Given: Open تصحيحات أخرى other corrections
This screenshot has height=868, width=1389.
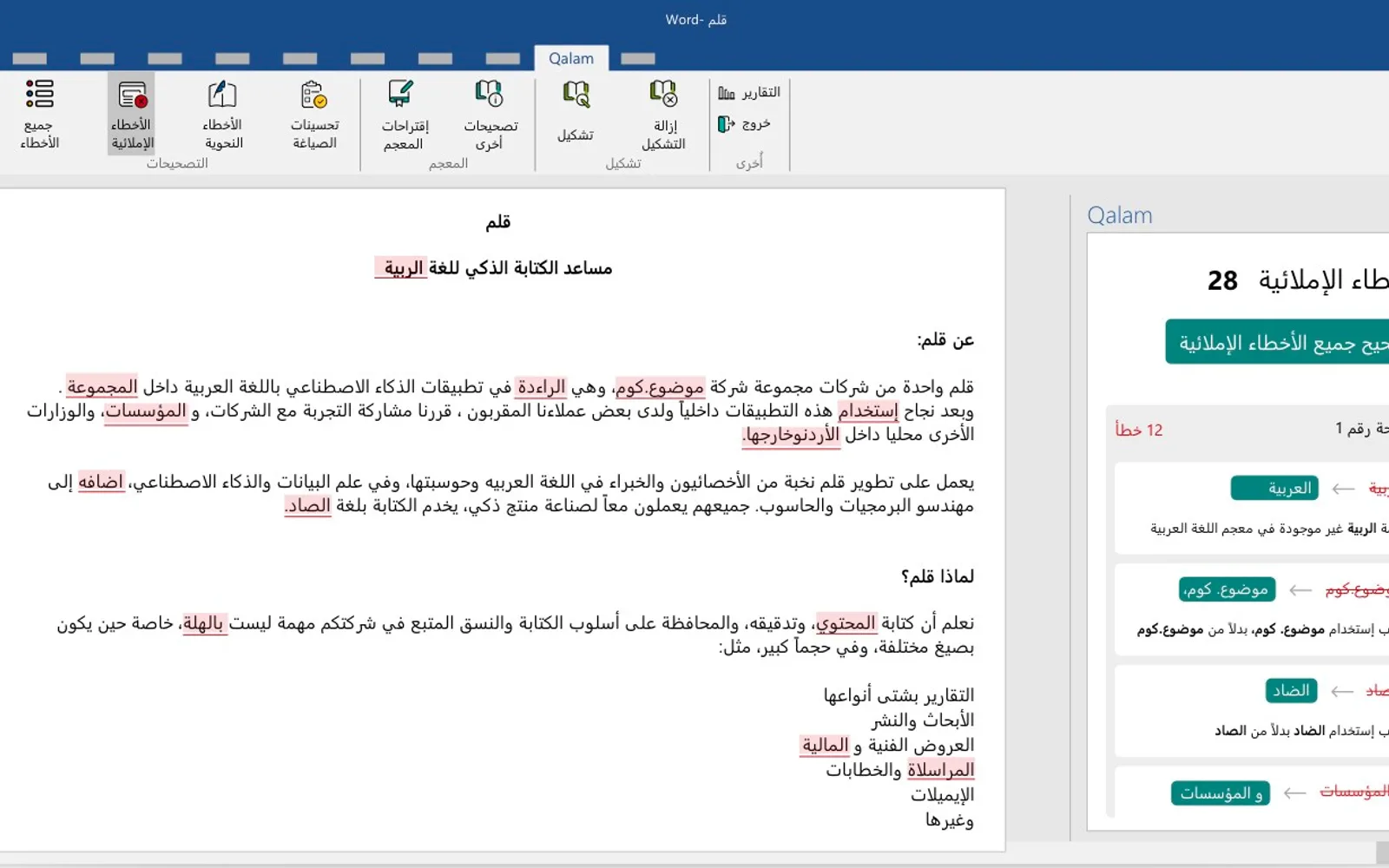Looking at the screenshot, I should point(490,115).
